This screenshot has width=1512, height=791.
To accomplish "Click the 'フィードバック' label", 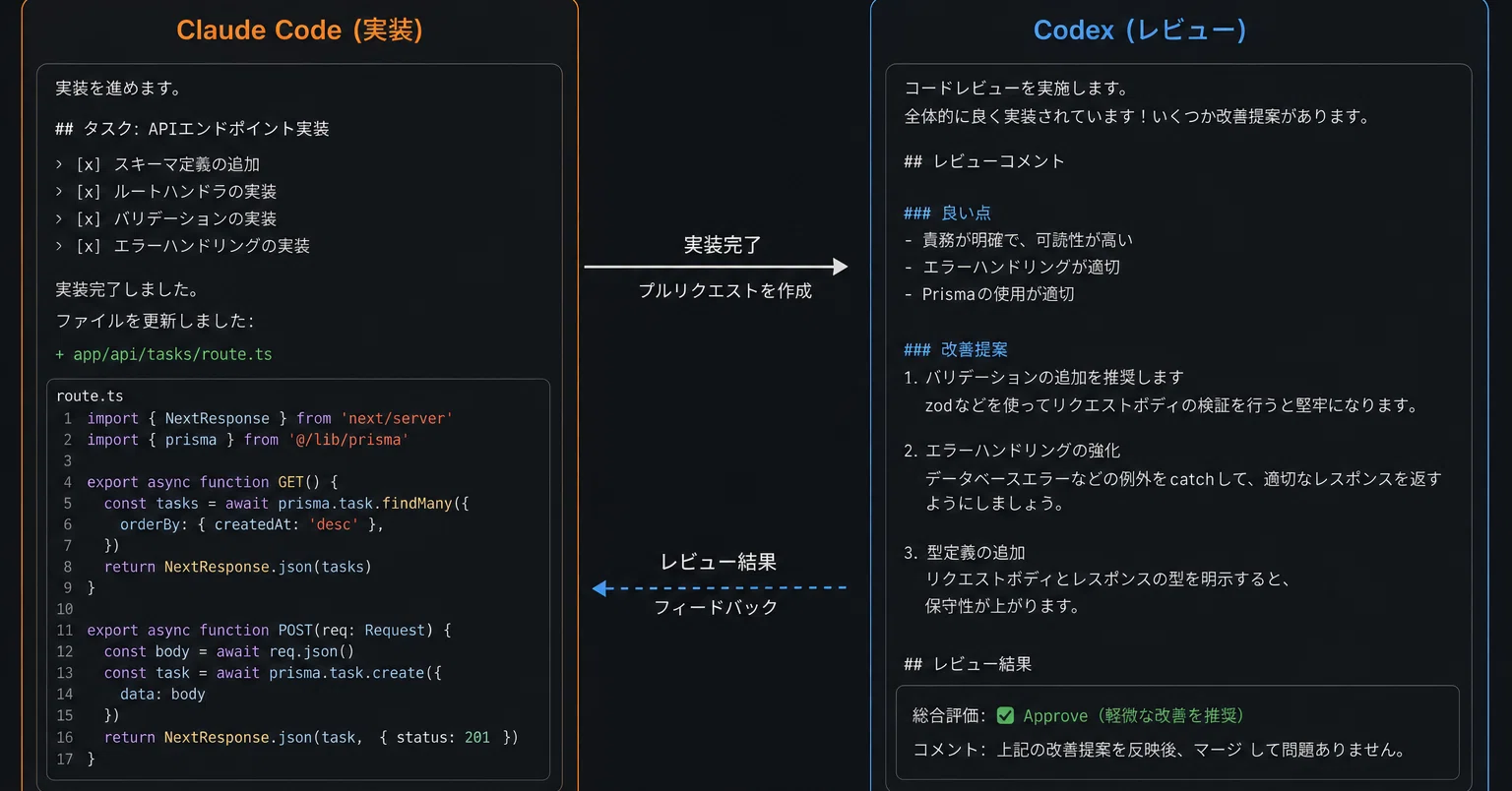I will (716, 607).
